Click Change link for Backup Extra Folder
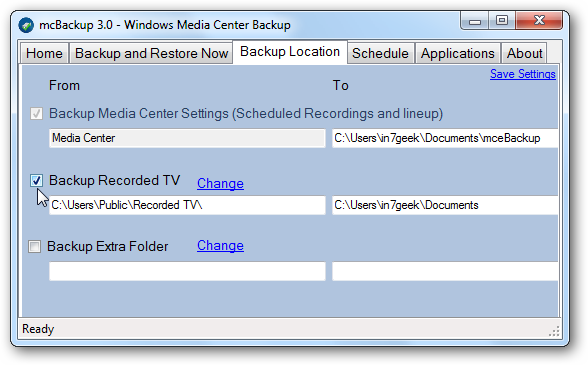588x365 pixels. pyautogui.click(x=220, y=245)
